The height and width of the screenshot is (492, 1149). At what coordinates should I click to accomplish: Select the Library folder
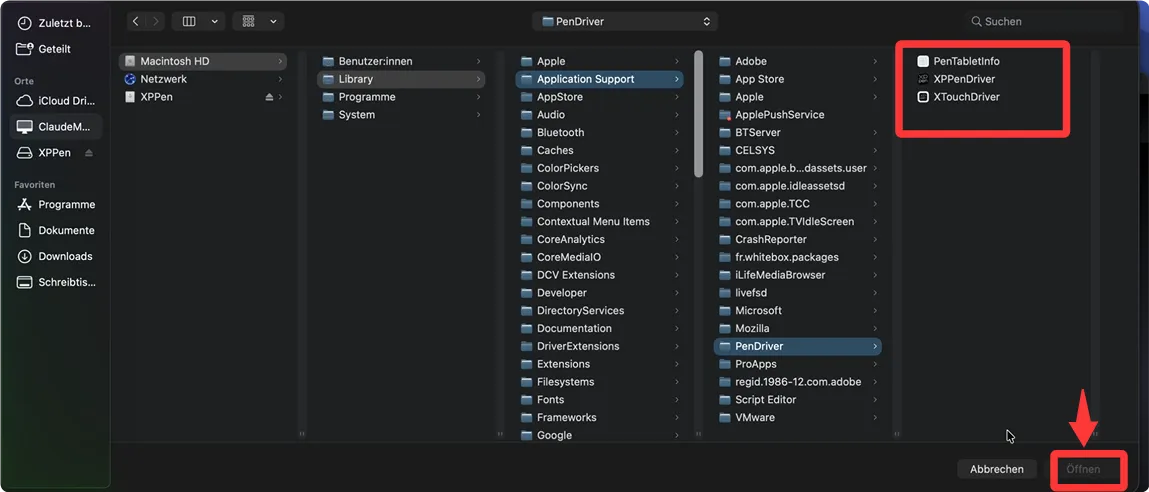point(401,78)
